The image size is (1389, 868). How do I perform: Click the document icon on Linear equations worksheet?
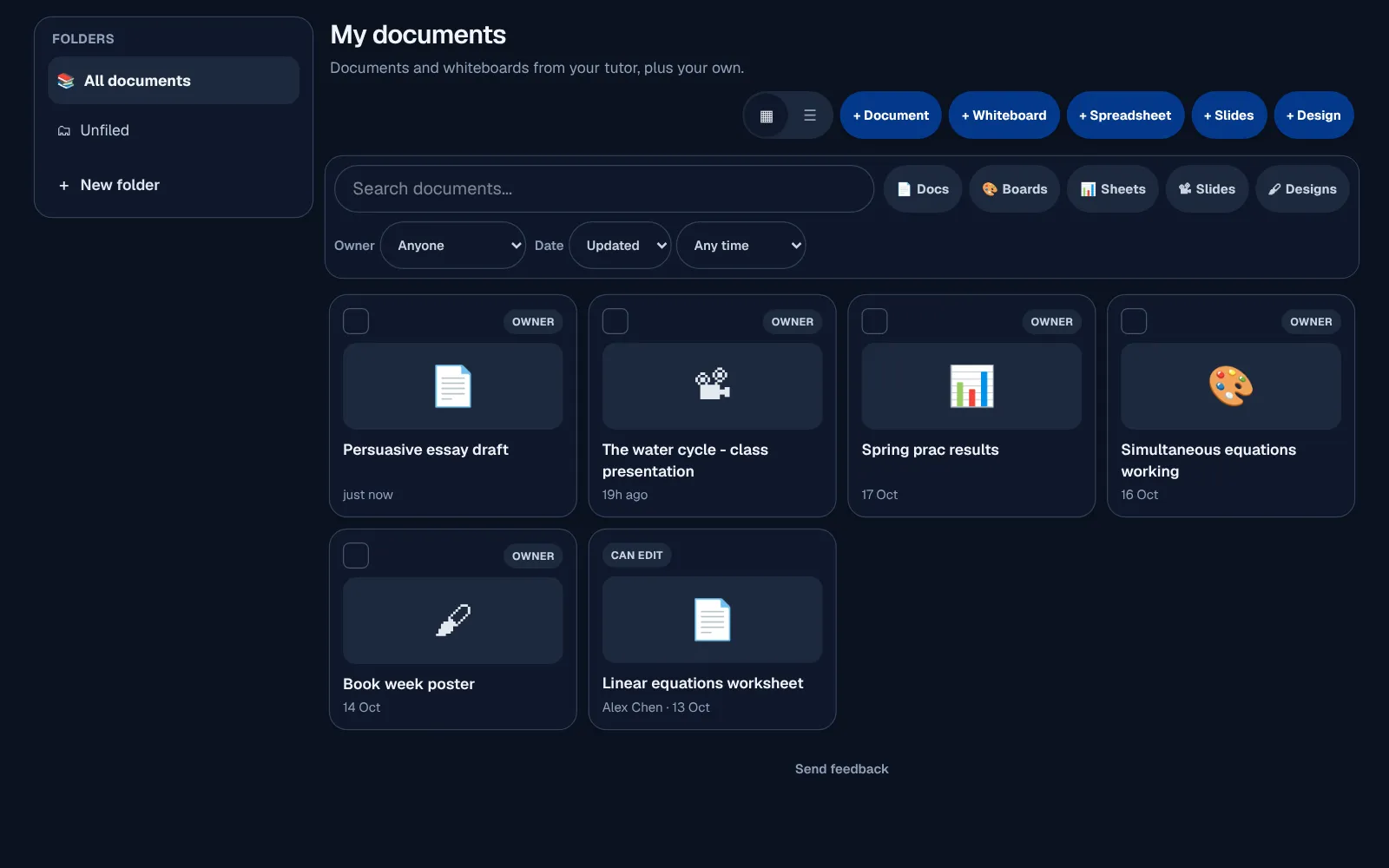tap(713, 620)
